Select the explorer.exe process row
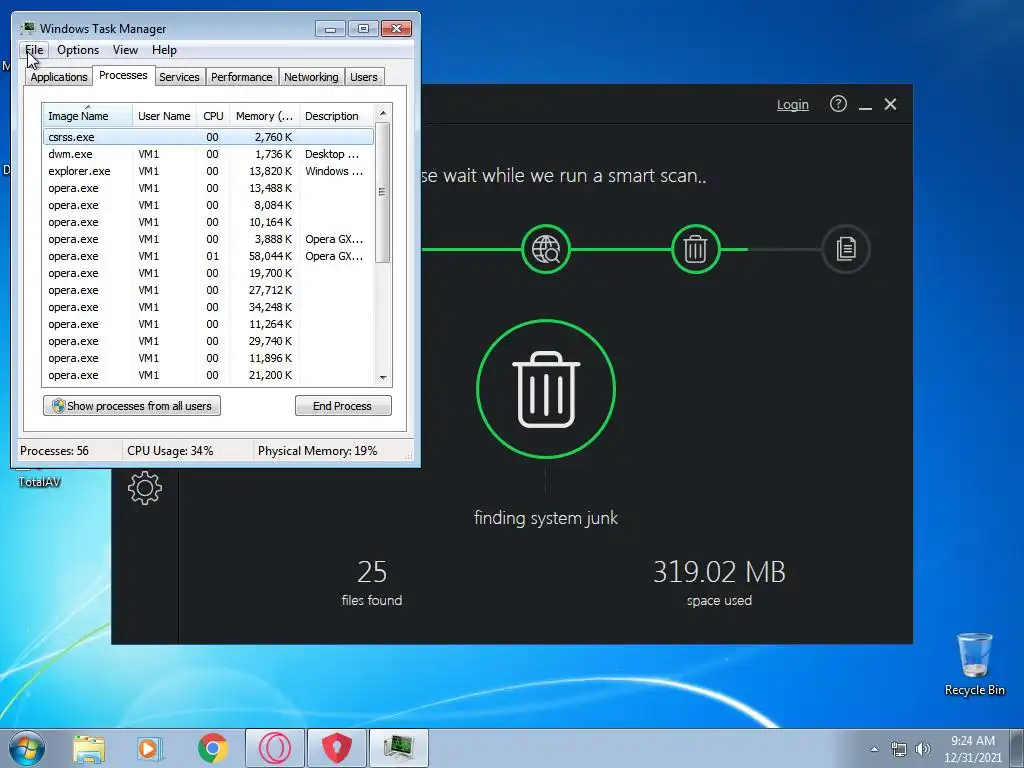Image resolution: width=1024 pixels, height=768 pixels. [x=208, y=171]
